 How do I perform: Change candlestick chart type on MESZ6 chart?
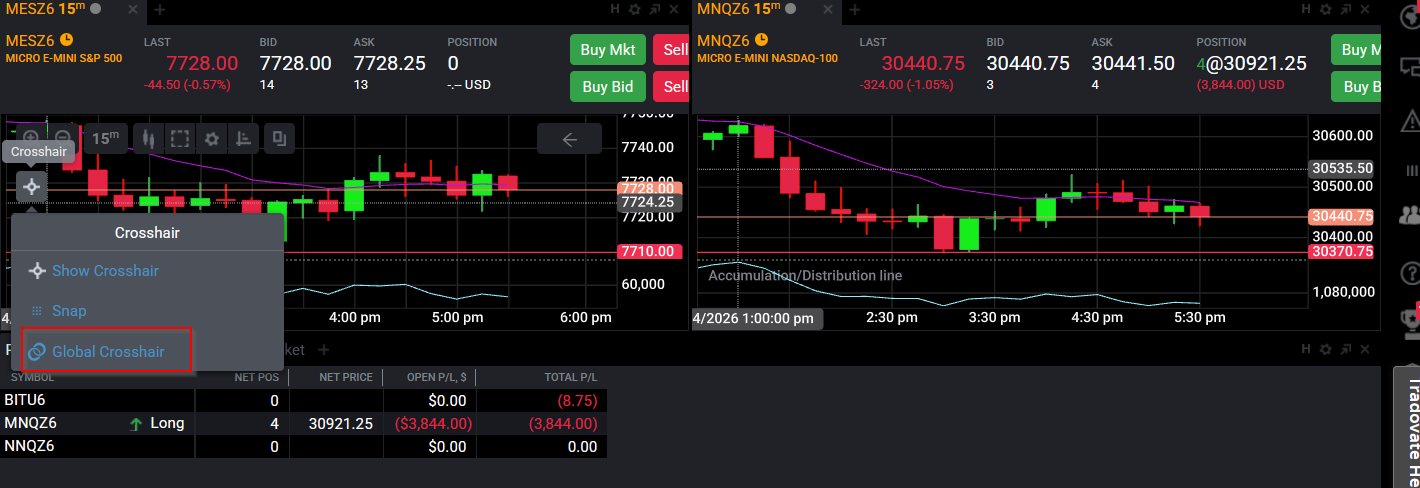click(147, 138)
